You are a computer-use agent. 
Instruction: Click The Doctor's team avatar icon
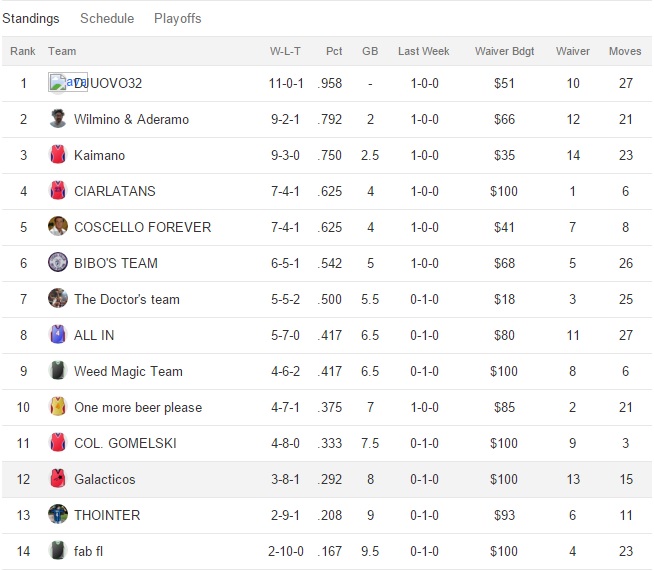tap(58, 299)
